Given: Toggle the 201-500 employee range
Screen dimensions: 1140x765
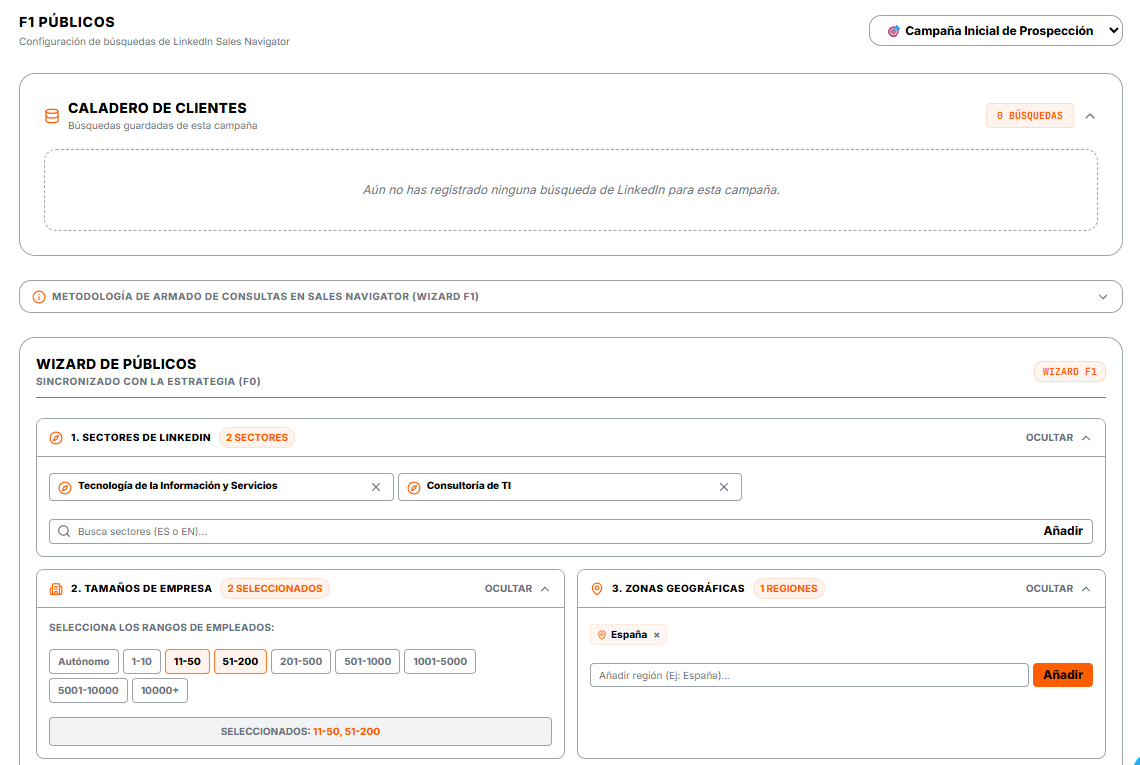Looking at the screenshot, I should pos(301,662).
